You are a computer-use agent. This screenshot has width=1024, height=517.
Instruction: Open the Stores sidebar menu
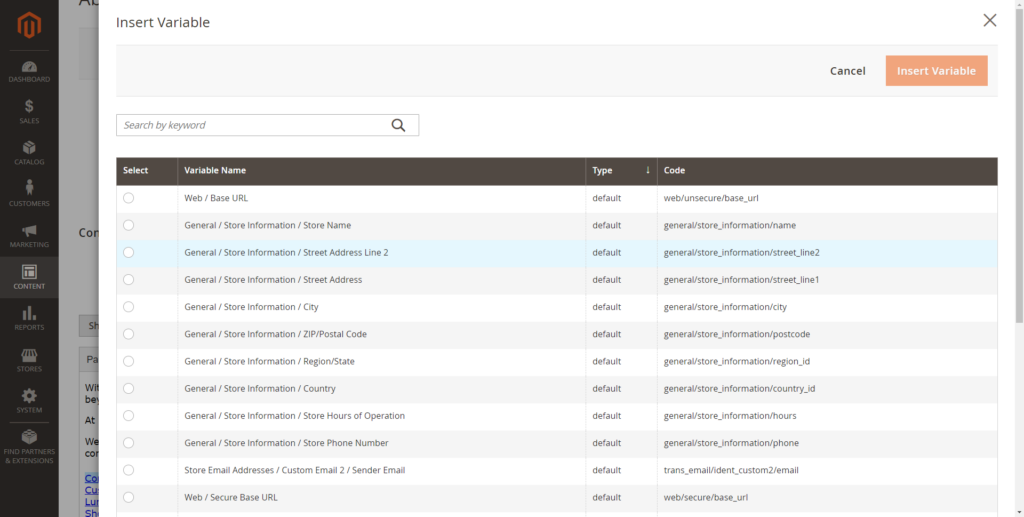(x=29, y=360)
